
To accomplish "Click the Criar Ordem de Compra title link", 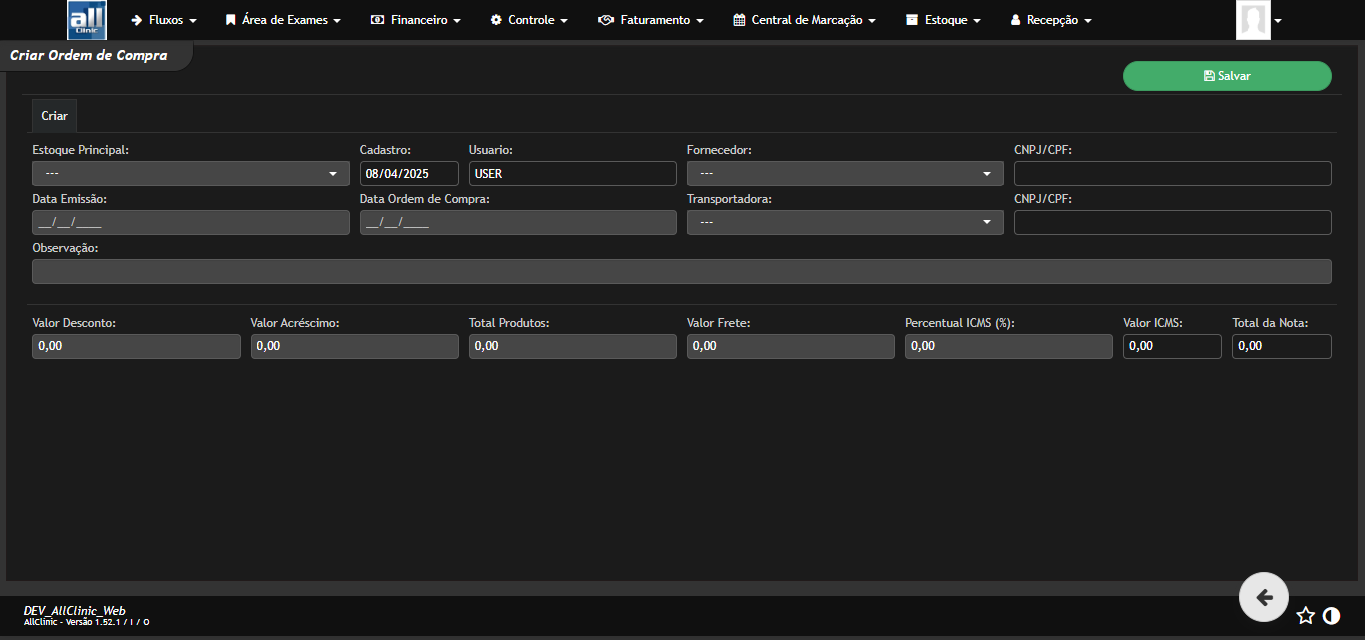I will click(87, 56).
